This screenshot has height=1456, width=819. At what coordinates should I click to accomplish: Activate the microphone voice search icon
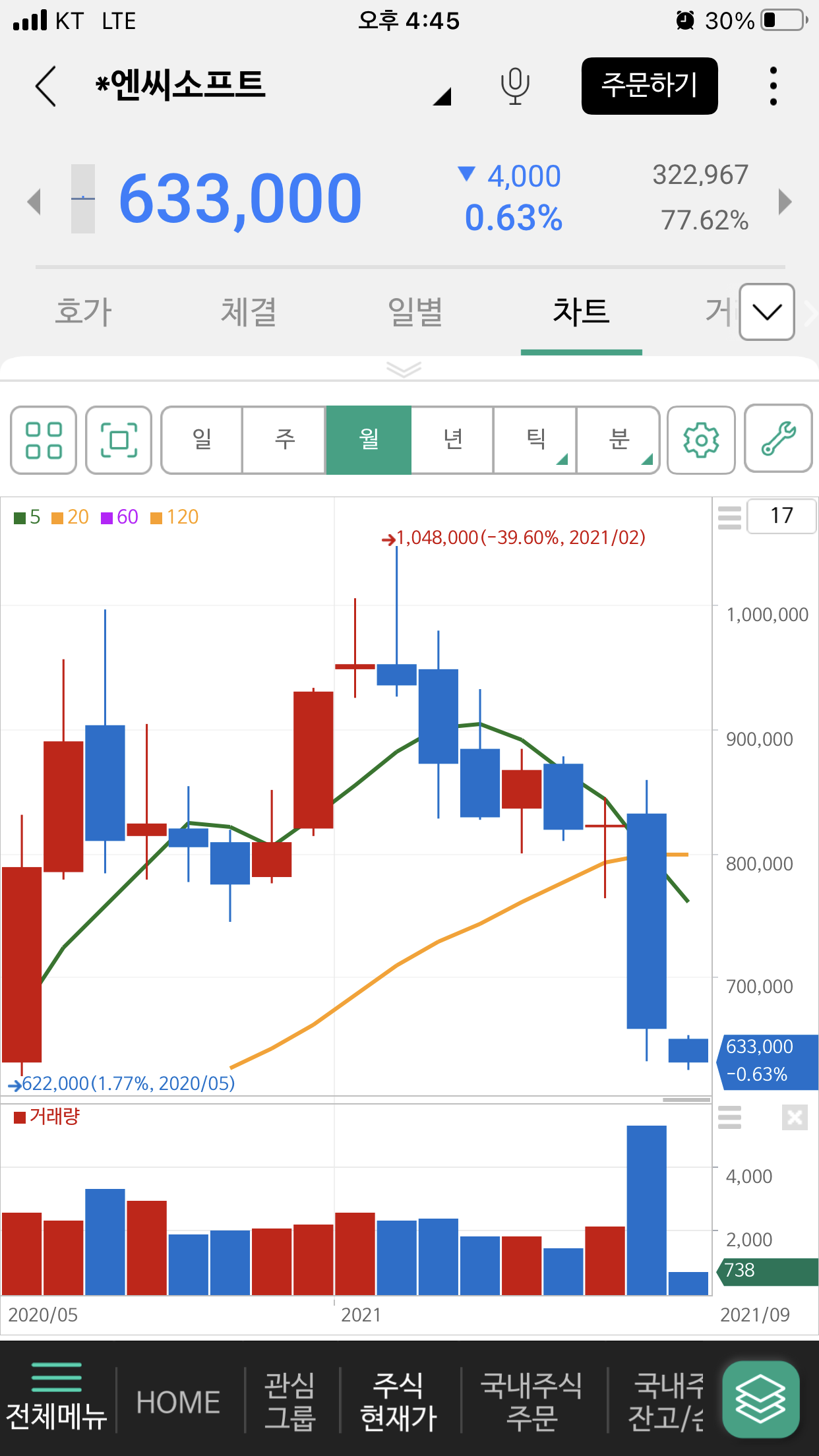[x=514, y=86]
